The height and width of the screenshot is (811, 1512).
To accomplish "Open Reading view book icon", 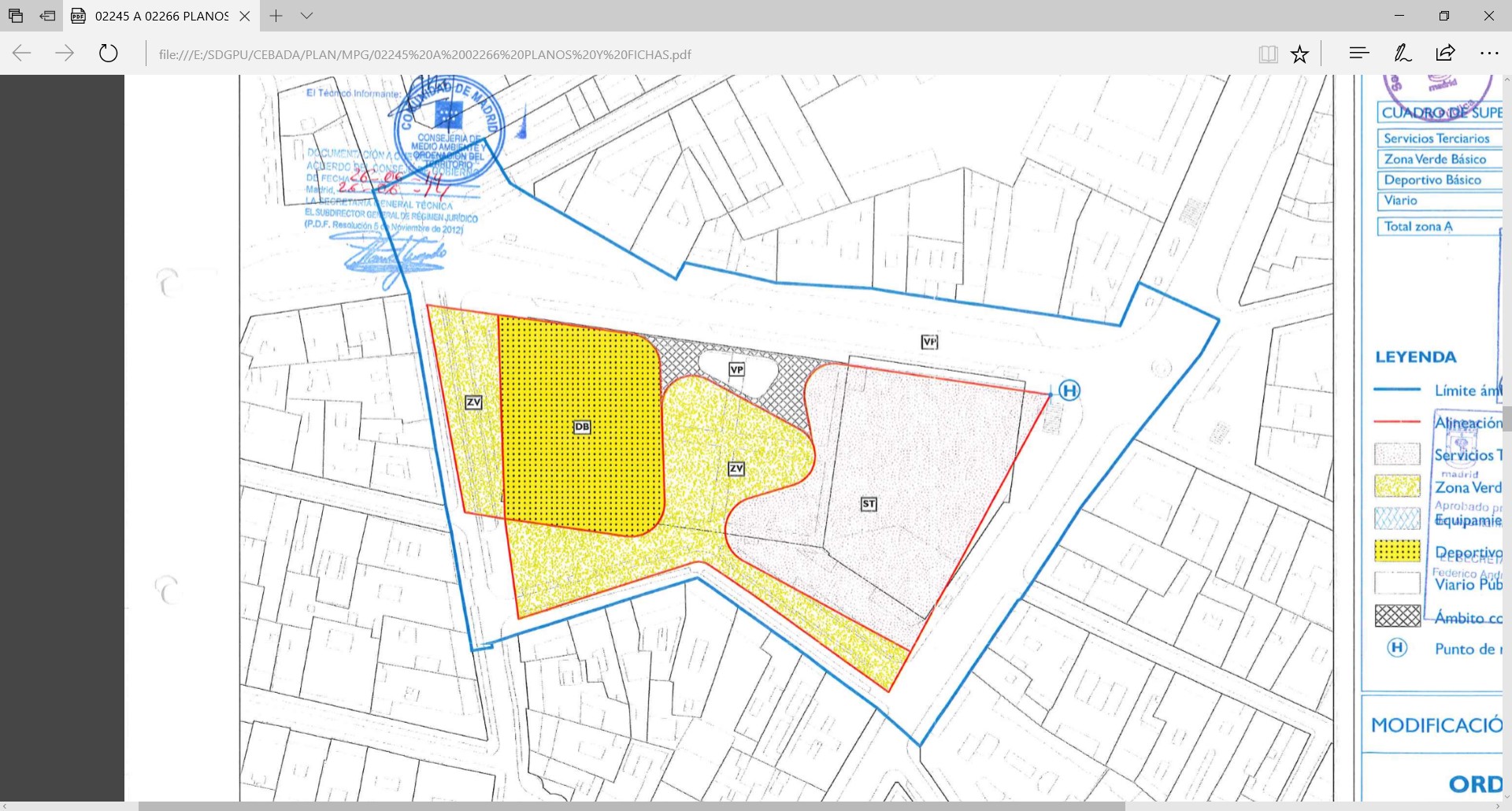I will [x=1267, y=54].
